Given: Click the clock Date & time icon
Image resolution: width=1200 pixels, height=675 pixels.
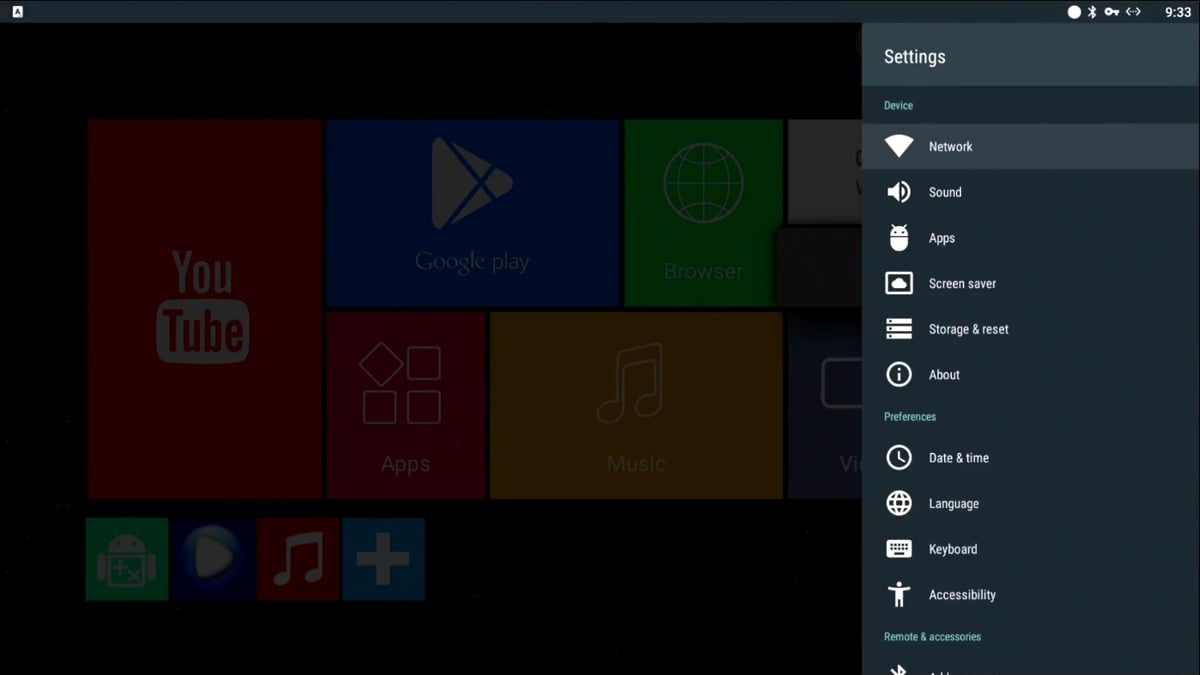Looking at the screenshot, I should point(899,458).
